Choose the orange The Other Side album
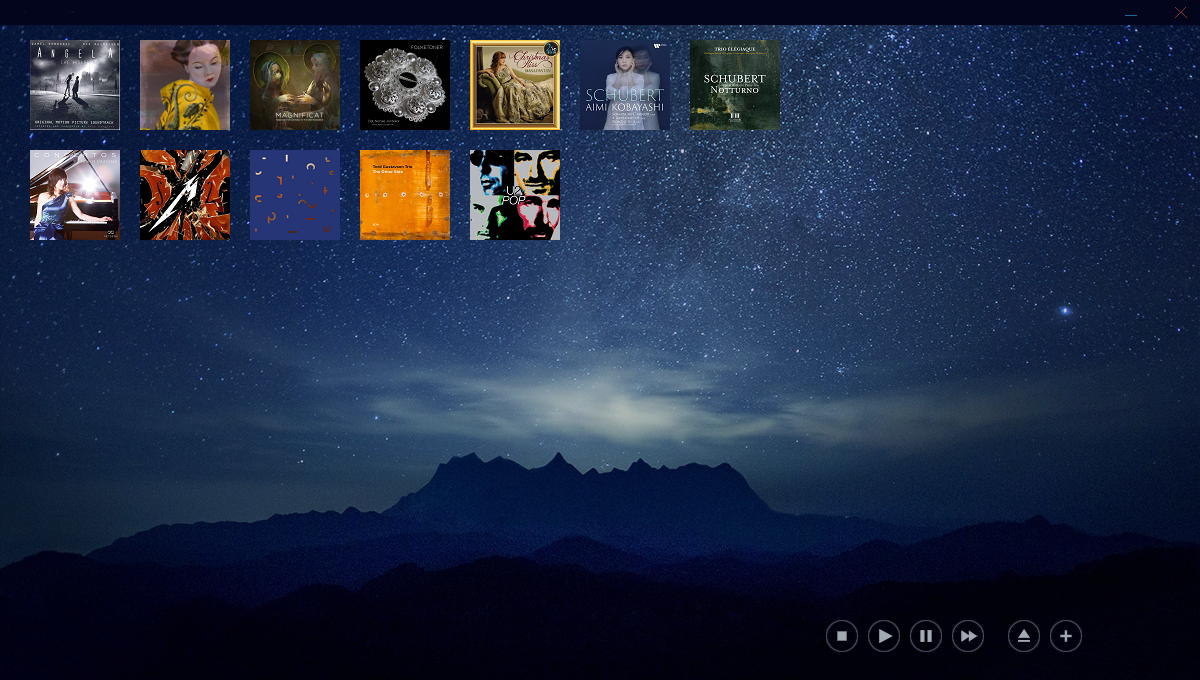The height and width of the screenshot is (680, 1200). pyautogui.click(x=405, y=195)
